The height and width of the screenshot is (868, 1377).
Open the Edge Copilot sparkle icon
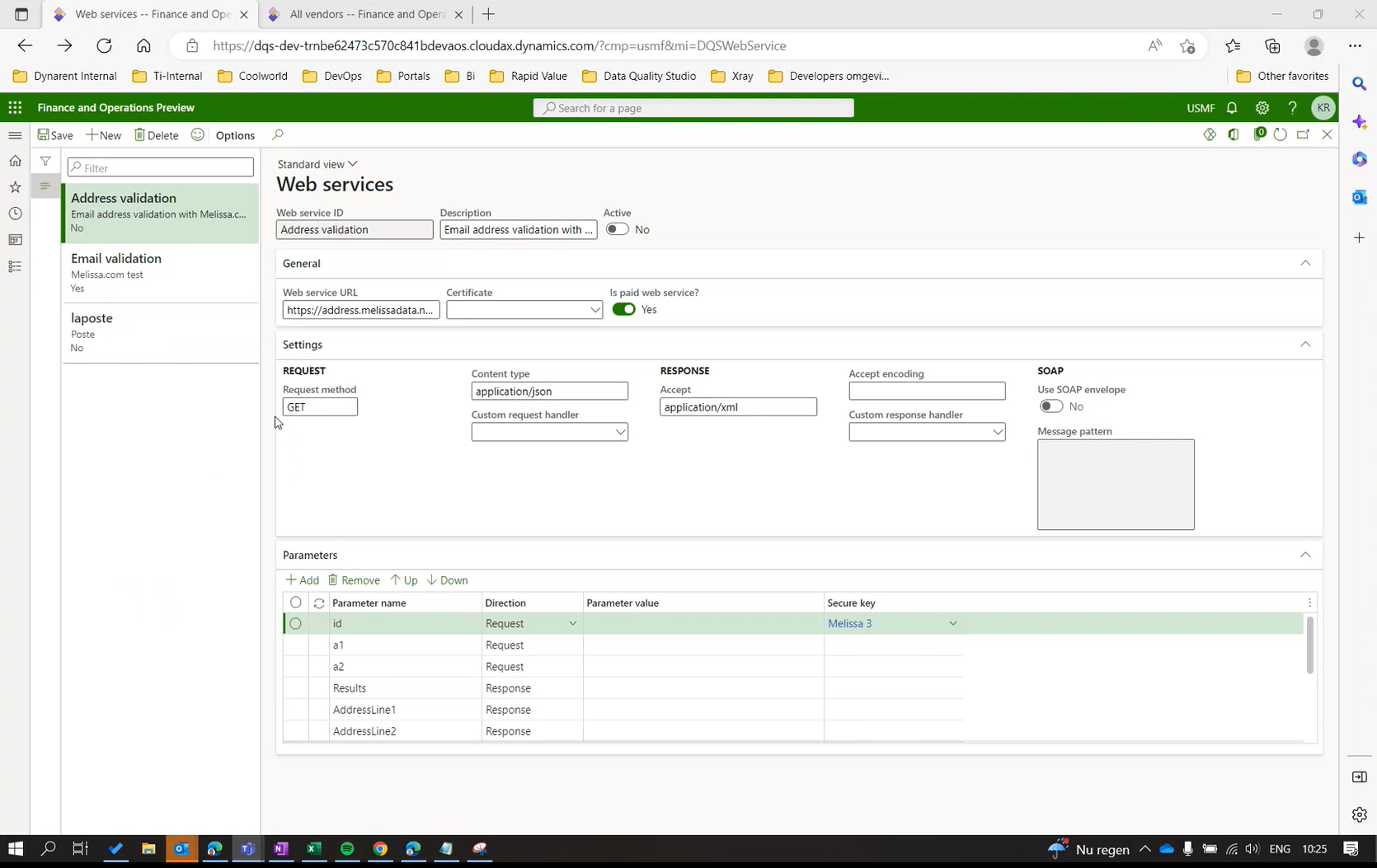pos(1360,122)
